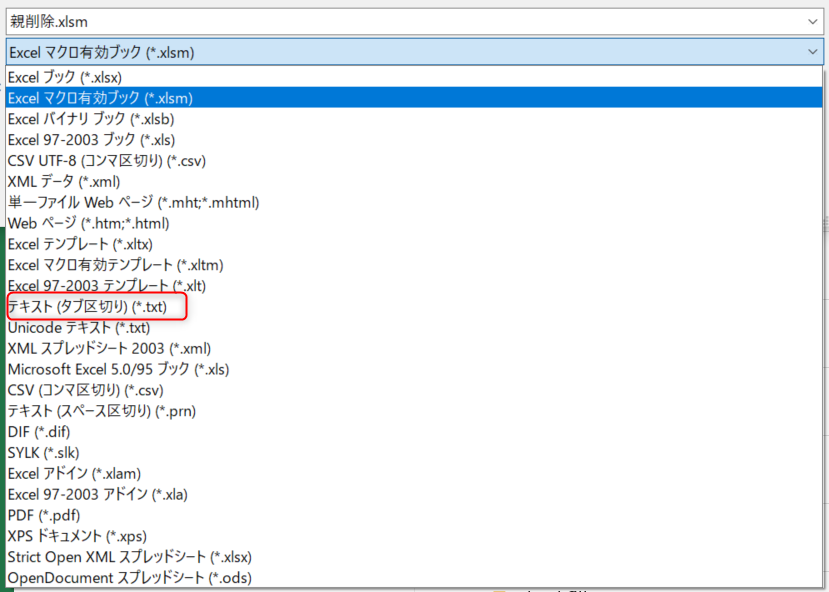Pick 'Excel 97-2003 テンプレート (*.xlt)'
Viewport: 829px width, 592px height.
click(x=414, y=286)
